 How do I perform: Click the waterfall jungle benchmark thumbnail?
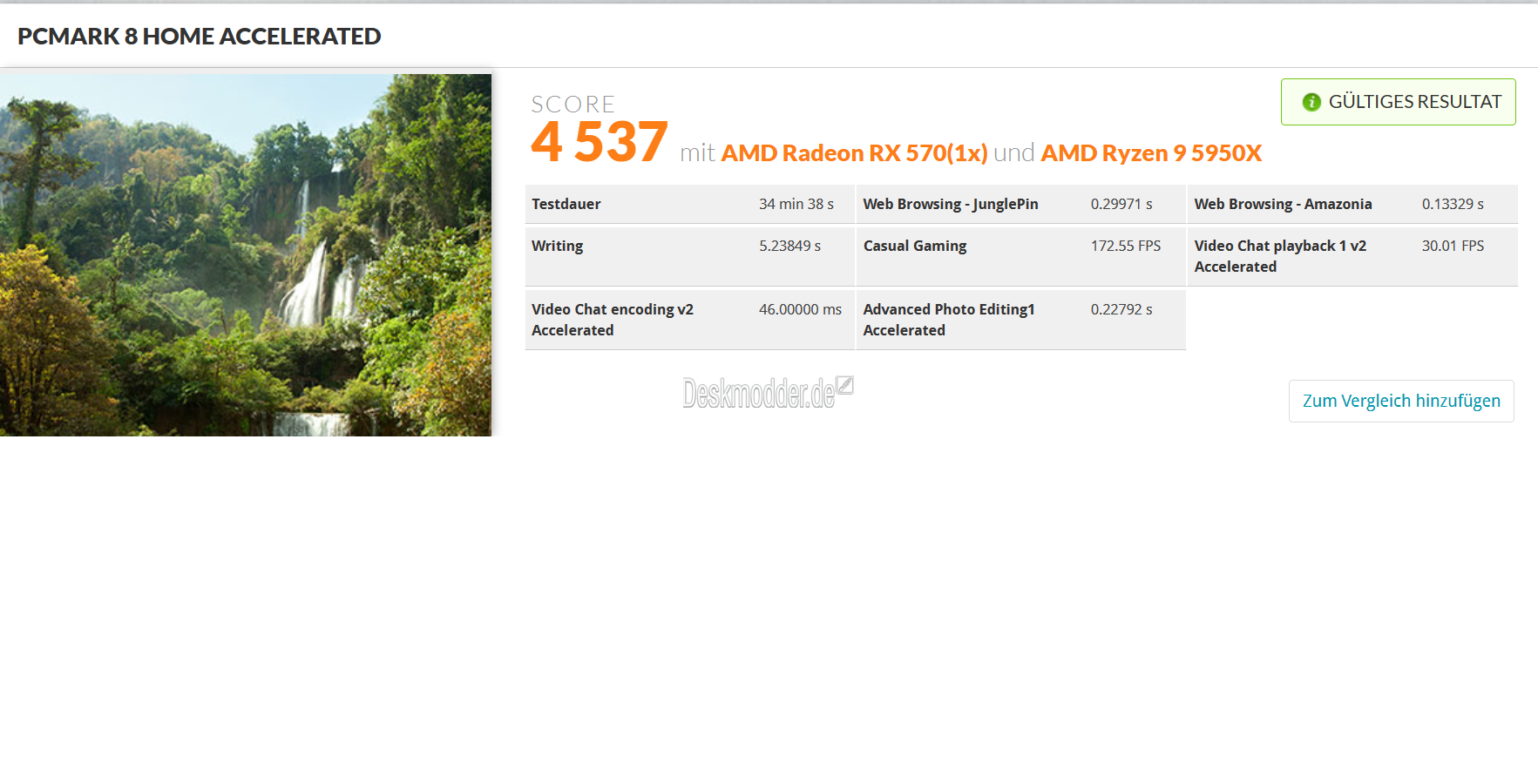tap(246, 255)
